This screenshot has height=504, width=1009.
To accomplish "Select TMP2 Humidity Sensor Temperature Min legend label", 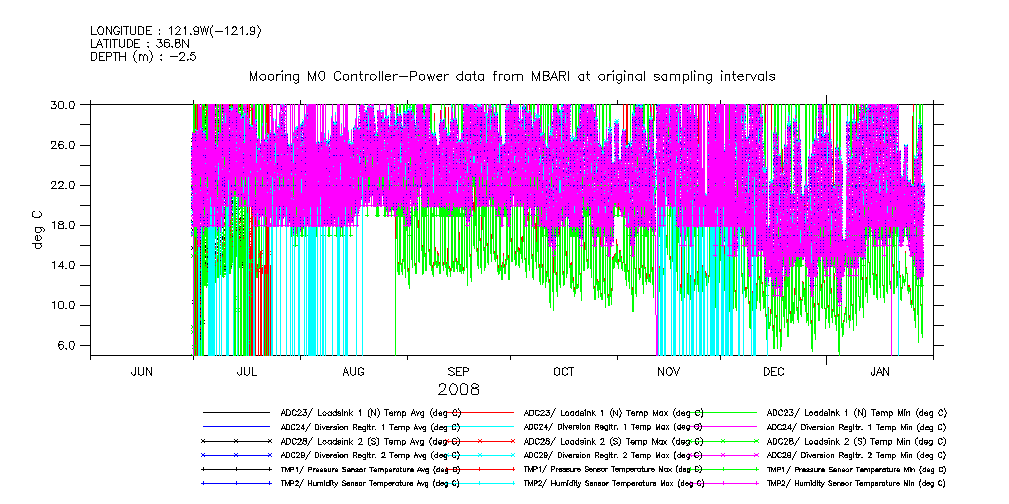I will click(856, 483).
